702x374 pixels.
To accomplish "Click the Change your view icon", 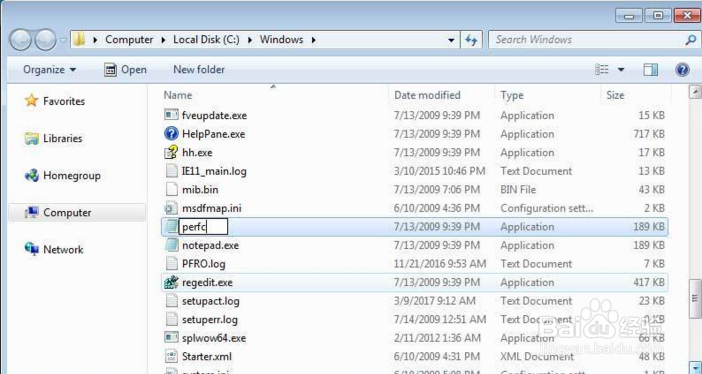I will point(602,69).
